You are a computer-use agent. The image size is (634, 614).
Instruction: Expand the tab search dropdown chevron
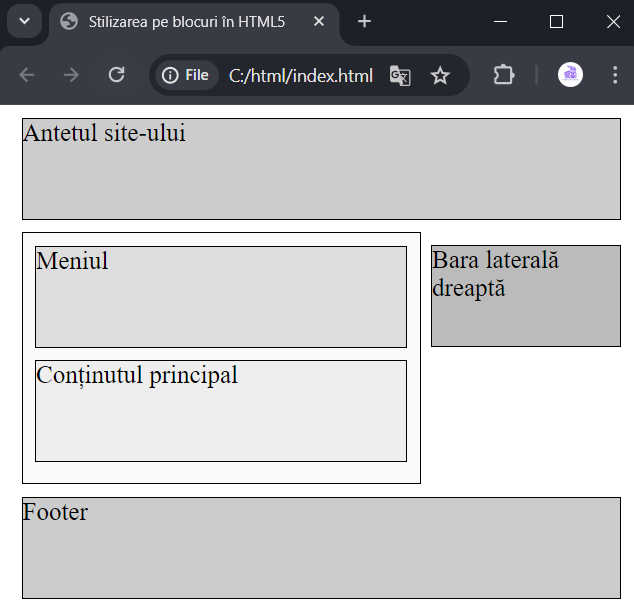tap(25, 21)
